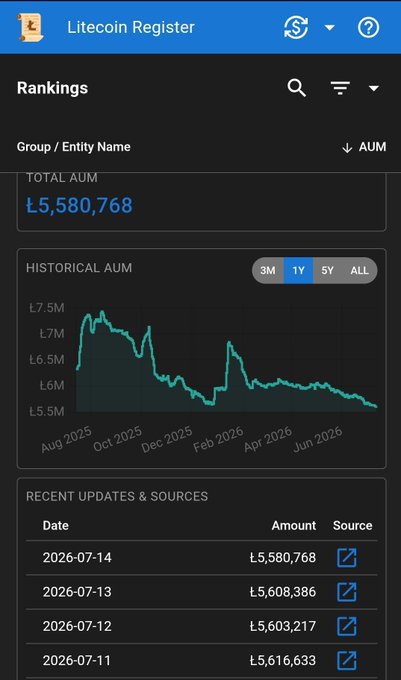The image size is (401, 680).
Task: Expand the filter dropdown arrow
Action: [374, 88]
